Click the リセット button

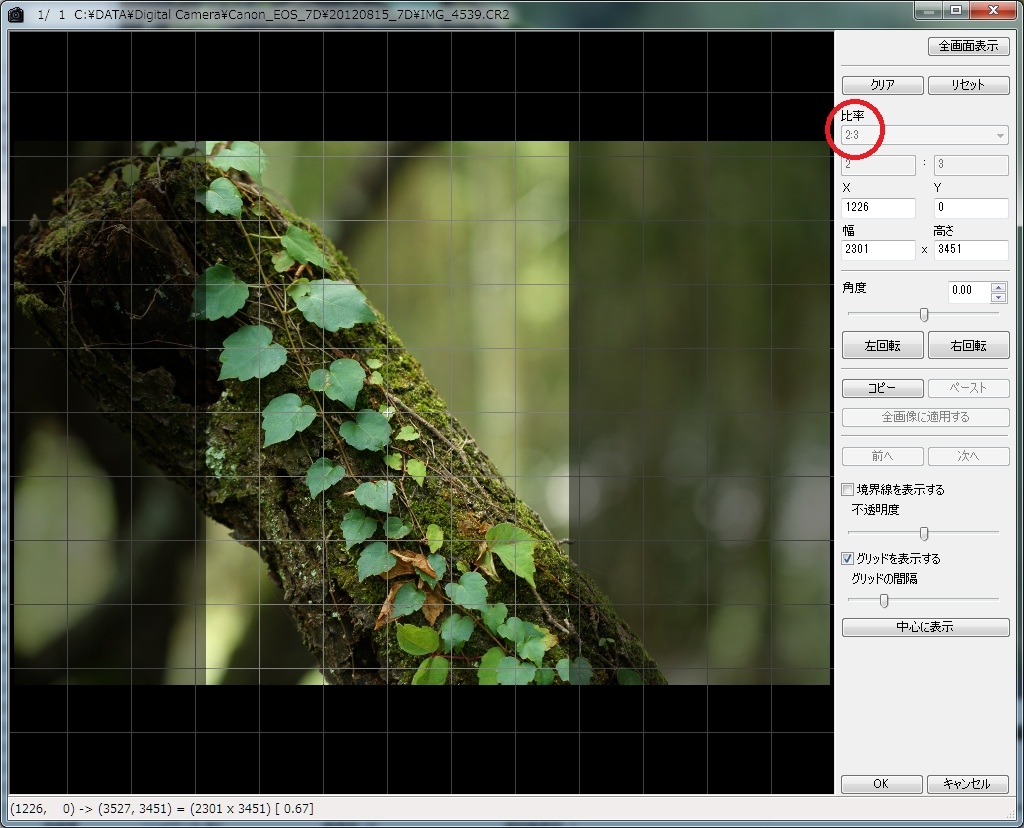click(x=968, y=85)
